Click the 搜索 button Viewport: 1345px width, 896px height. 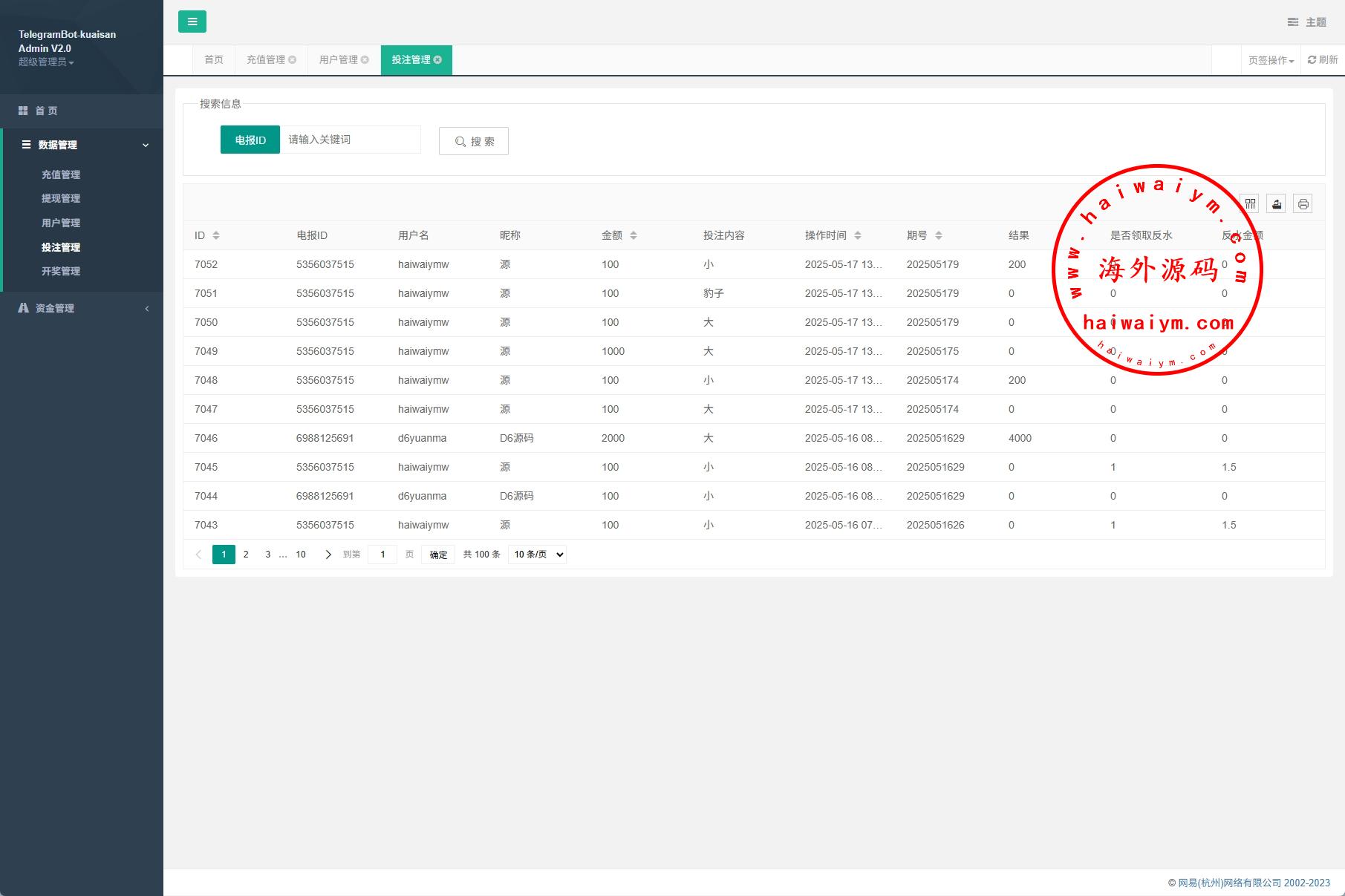(x=474, y=141)
